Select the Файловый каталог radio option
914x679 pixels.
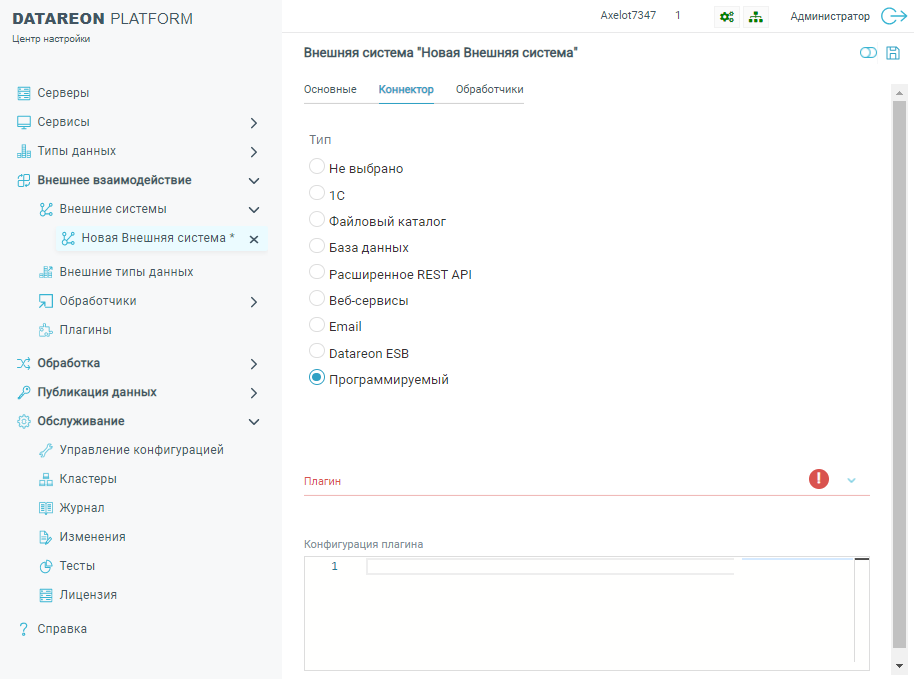[x=317, y=220]
